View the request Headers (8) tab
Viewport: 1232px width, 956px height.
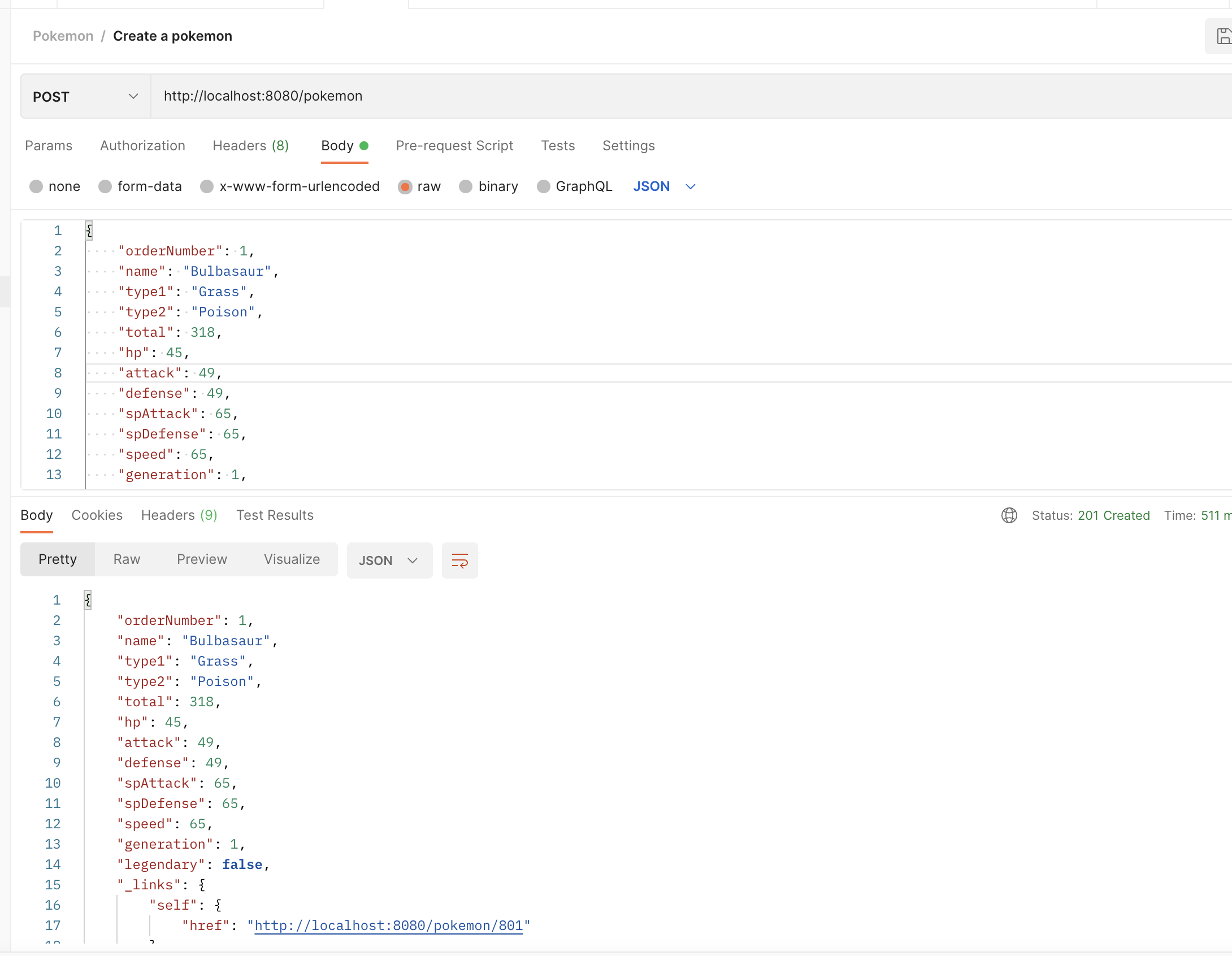[x=251, y=146]
